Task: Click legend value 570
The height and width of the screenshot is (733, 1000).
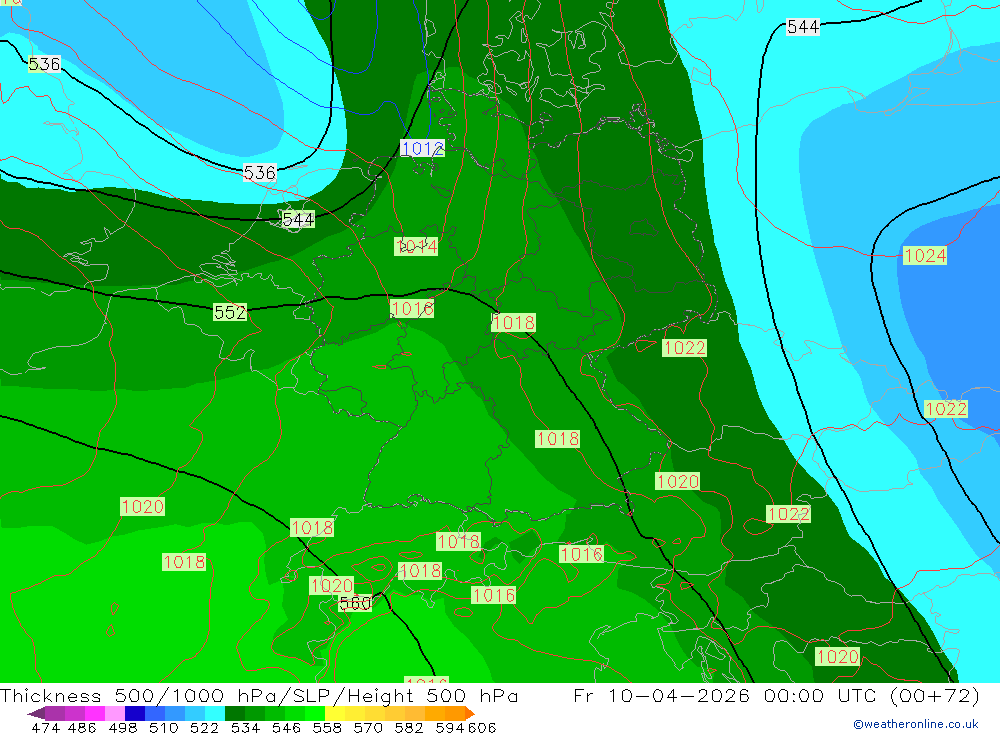Action: pos(367,727)
